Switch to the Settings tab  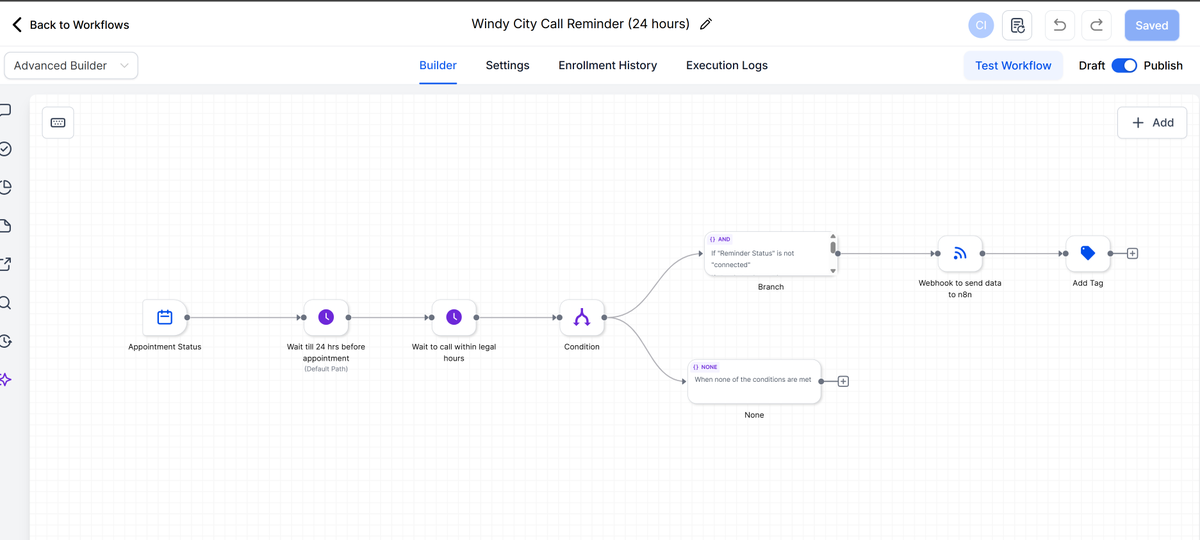507,66
